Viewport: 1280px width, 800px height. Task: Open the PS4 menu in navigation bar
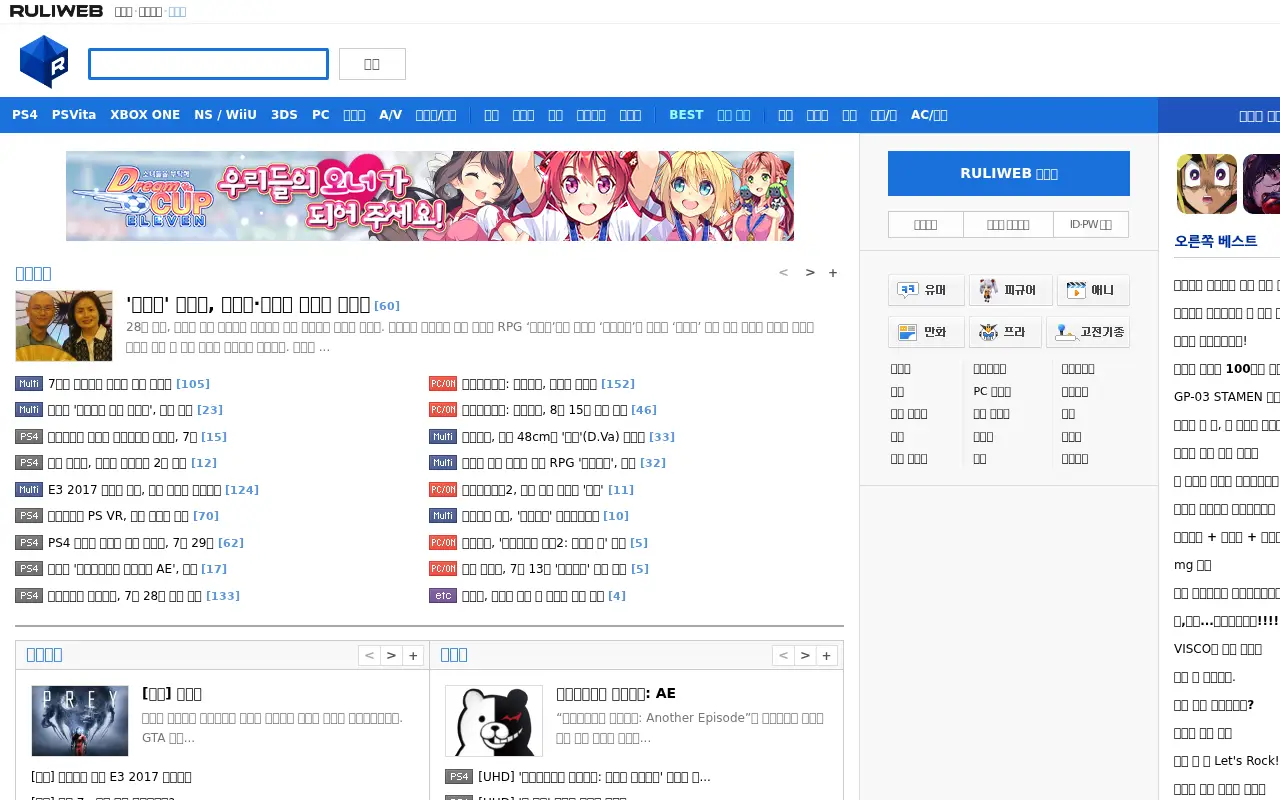click(25, 115)
